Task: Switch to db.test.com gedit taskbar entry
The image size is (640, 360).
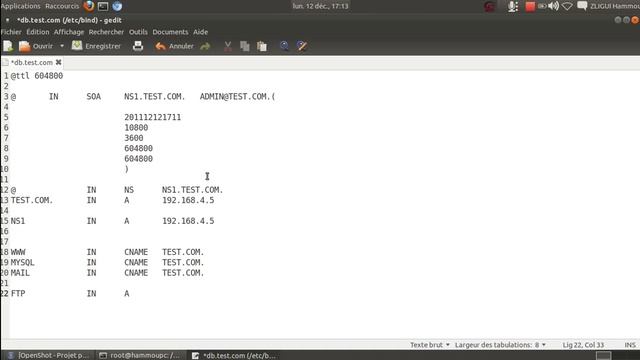Action: tap(234, 356)
